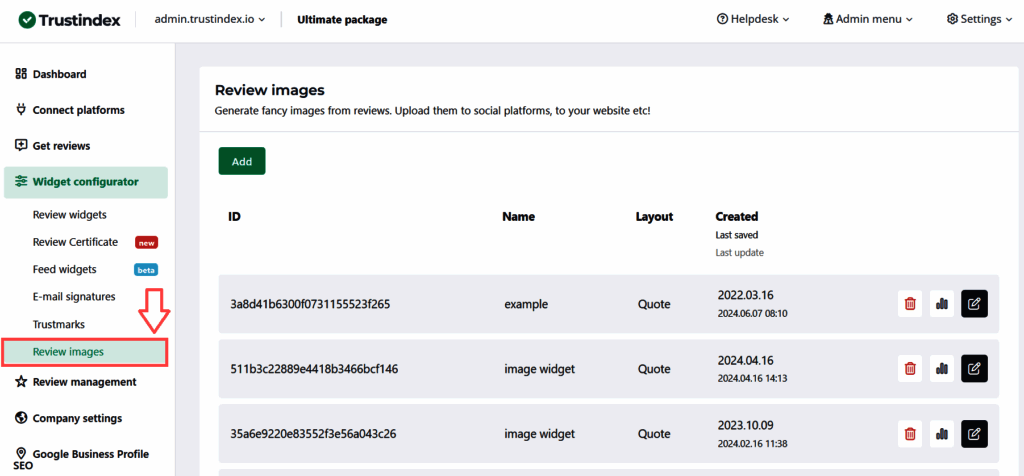
Task: Delete the 'example' review image row
Action: tap(910, 304)
